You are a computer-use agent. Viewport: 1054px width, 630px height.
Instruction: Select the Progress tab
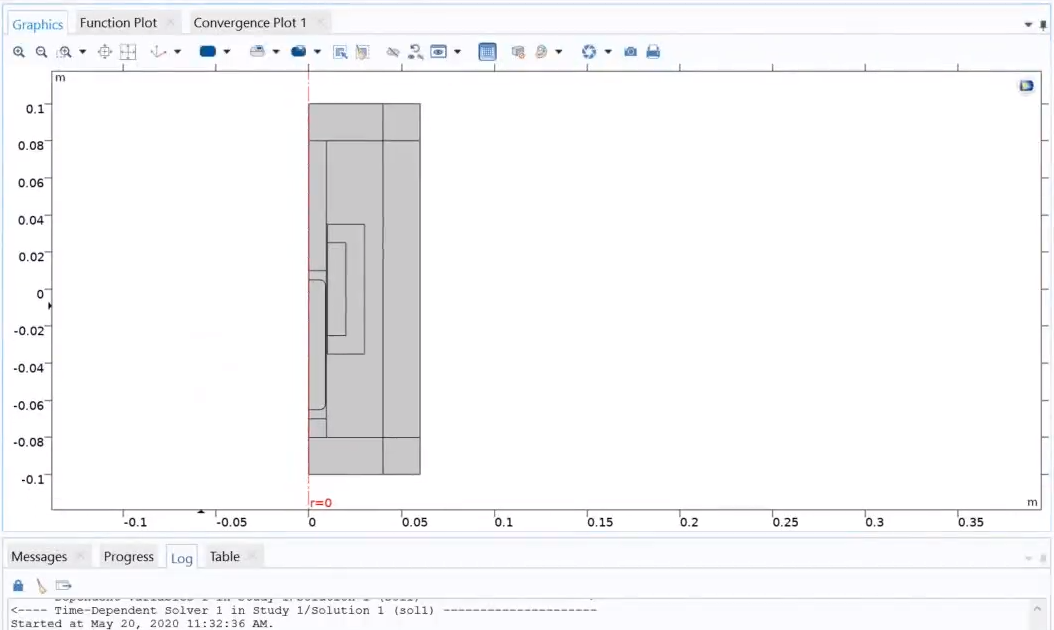(128, 556)
